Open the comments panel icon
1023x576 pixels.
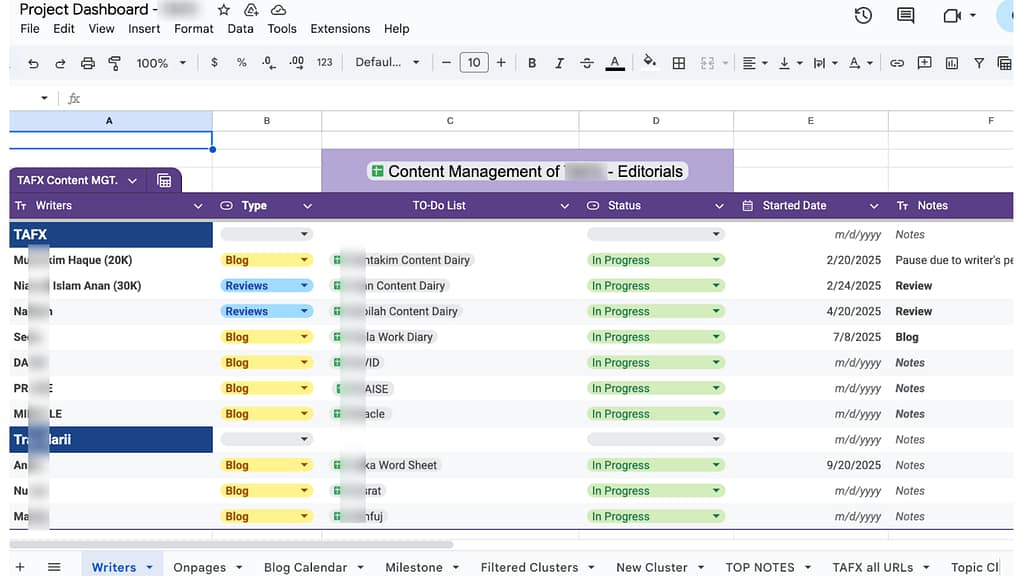coord(905,15)
